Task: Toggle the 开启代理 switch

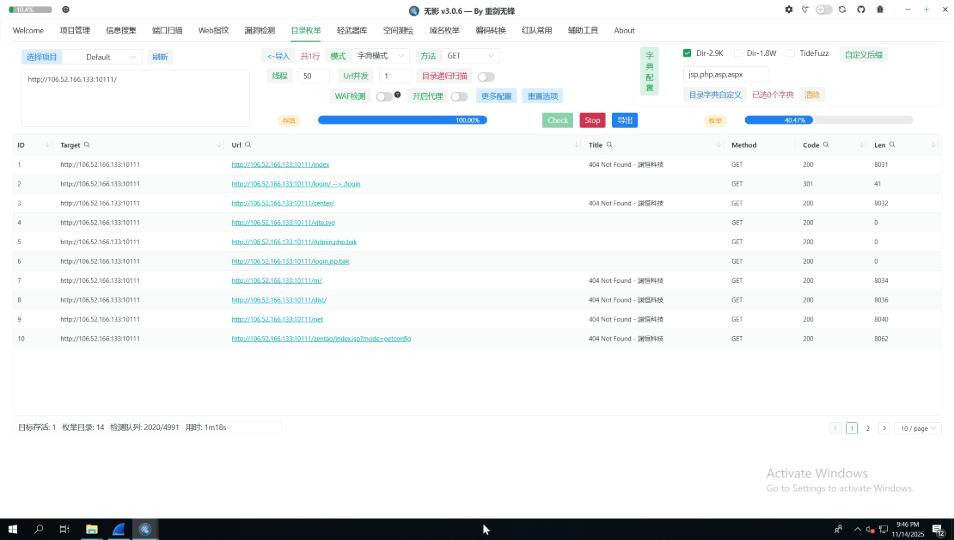Action: point(459,97)
